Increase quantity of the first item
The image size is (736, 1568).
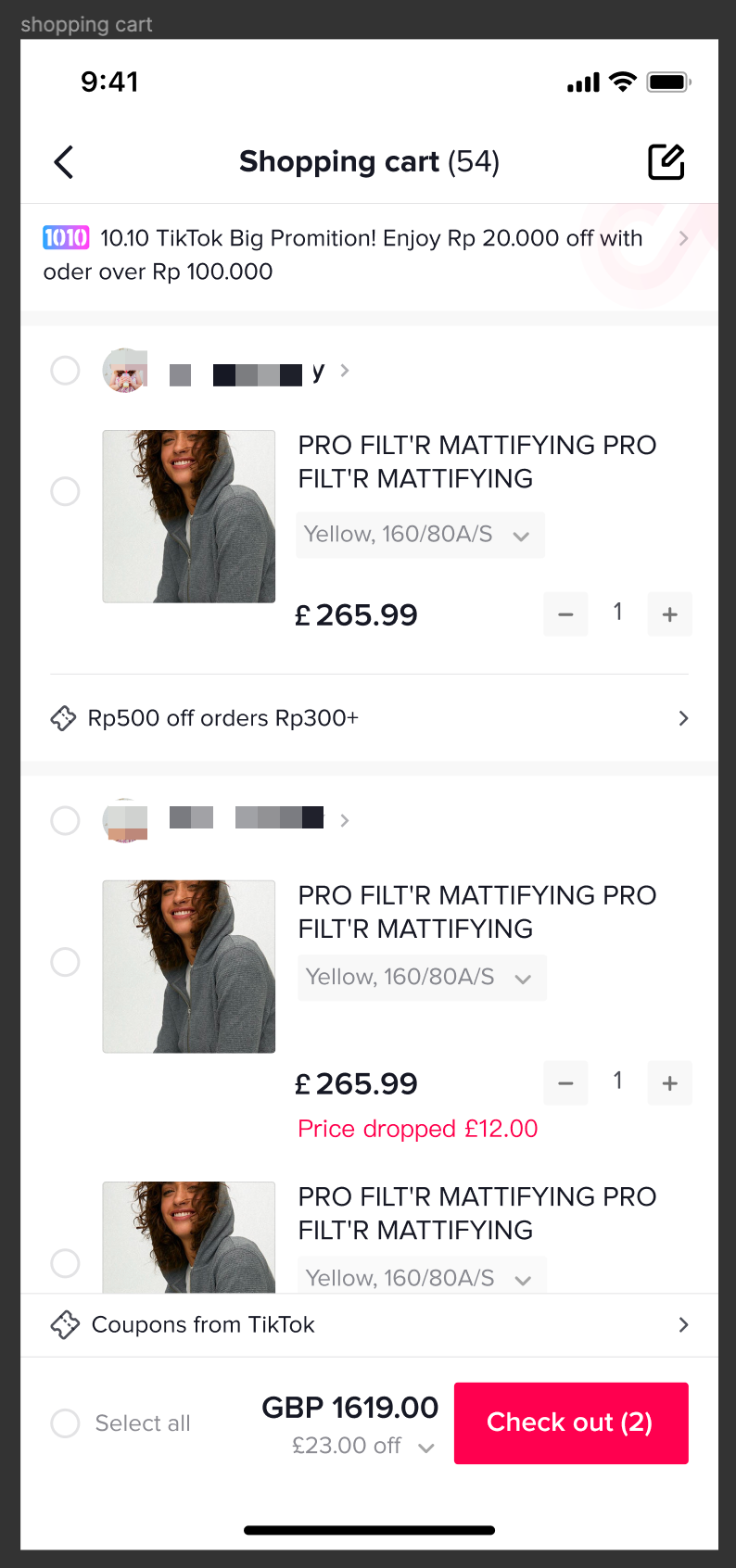pyautogui.click(x=669, y=614)
